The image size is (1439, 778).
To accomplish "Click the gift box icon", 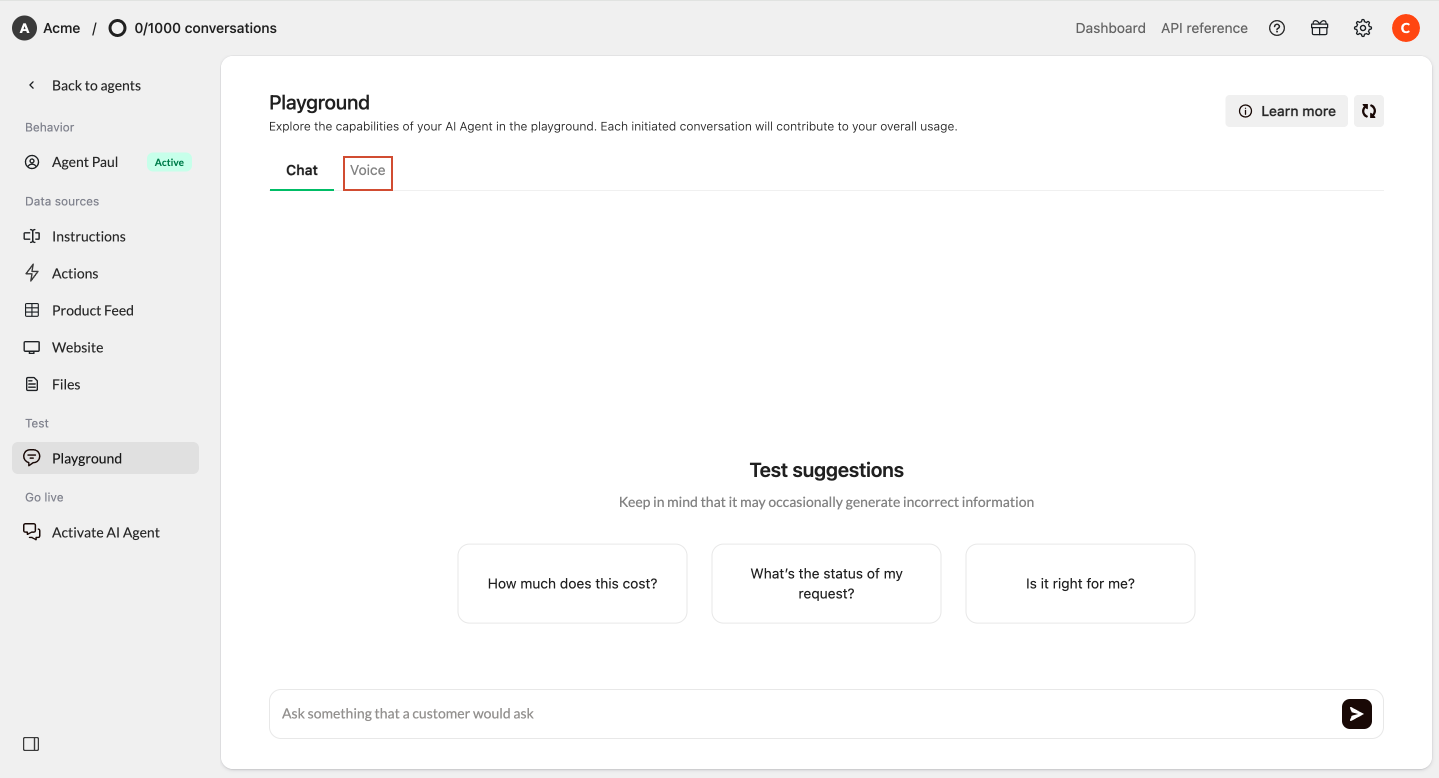I will click(x=1320, y=28).
